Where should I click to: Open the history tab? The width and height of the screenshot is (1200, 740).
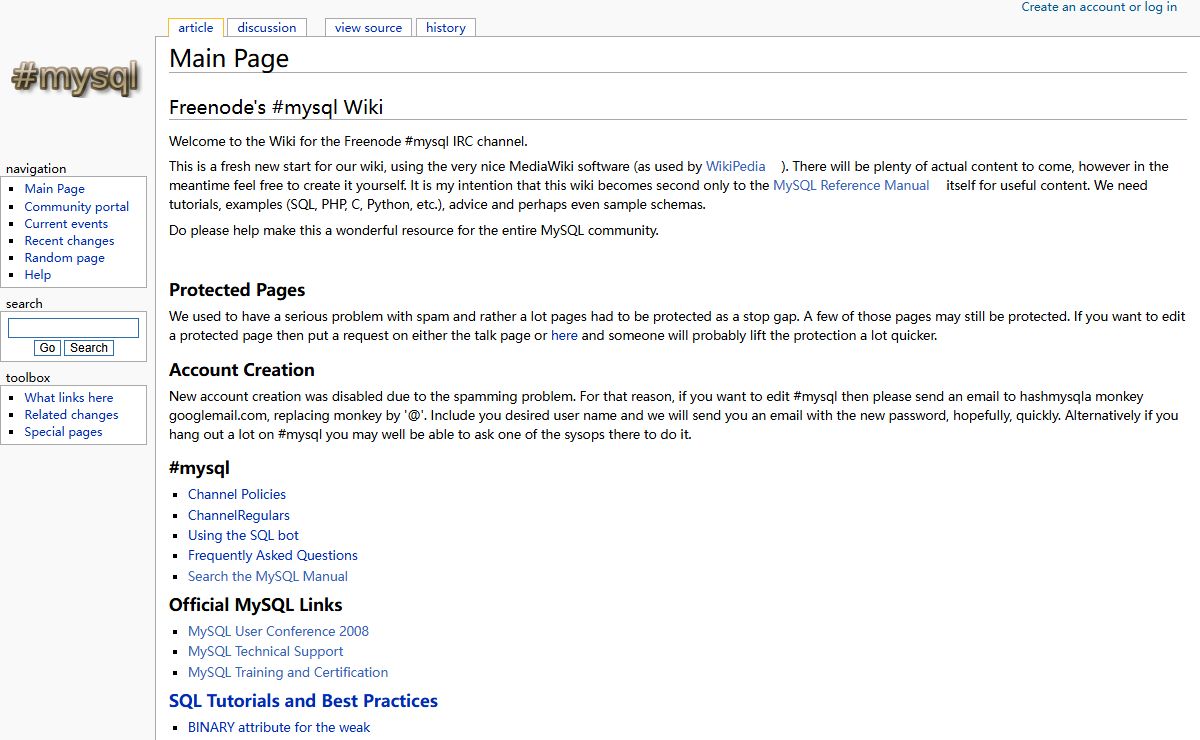pos(446,28)
